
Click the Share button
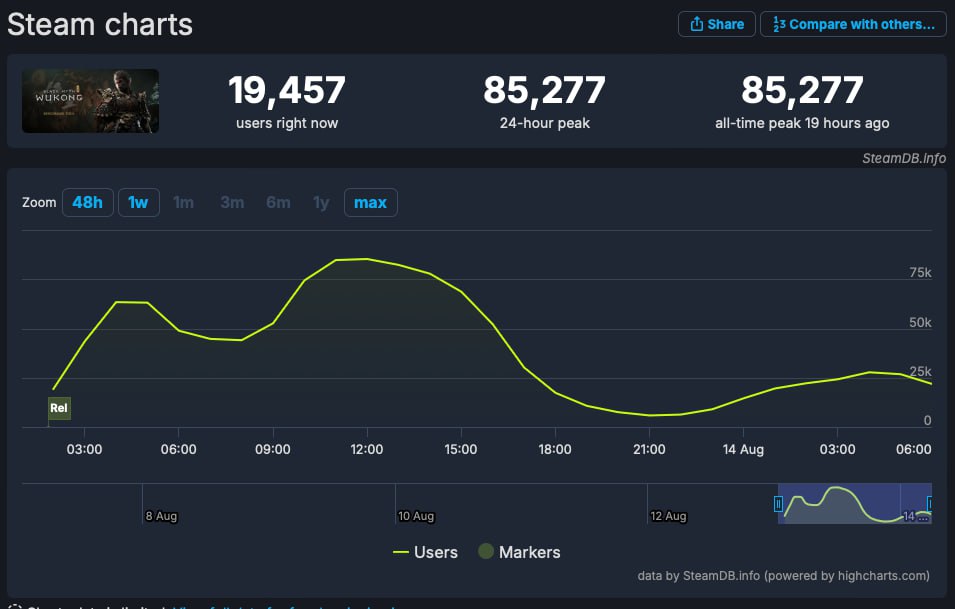717,24
